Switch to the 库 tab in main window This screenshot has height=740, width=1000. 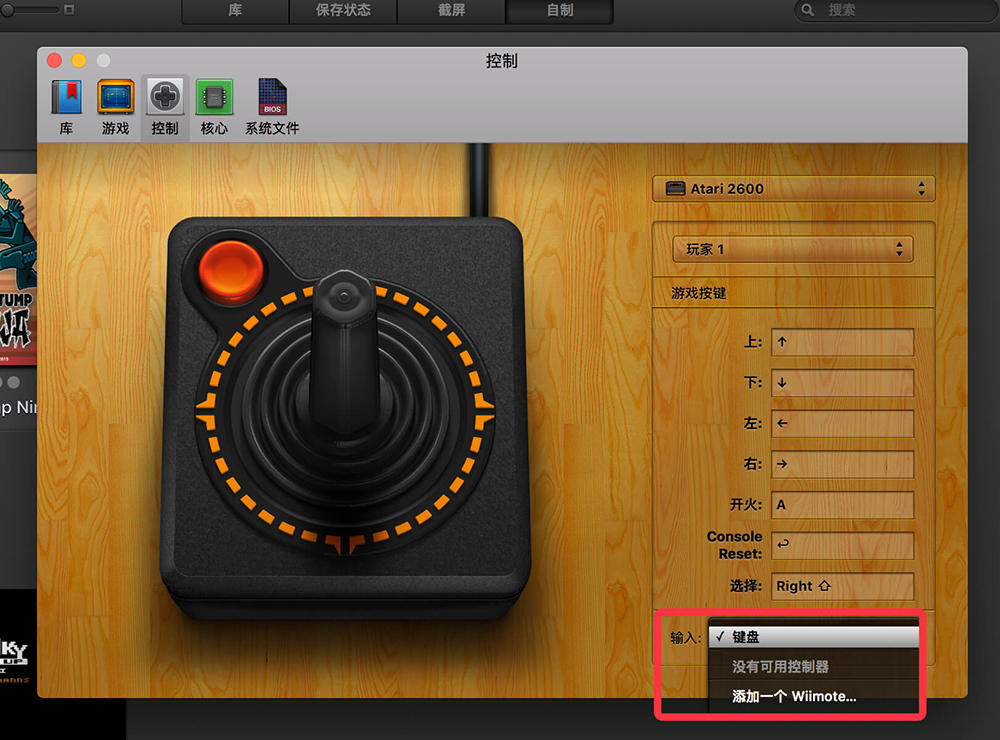point(235,10)
